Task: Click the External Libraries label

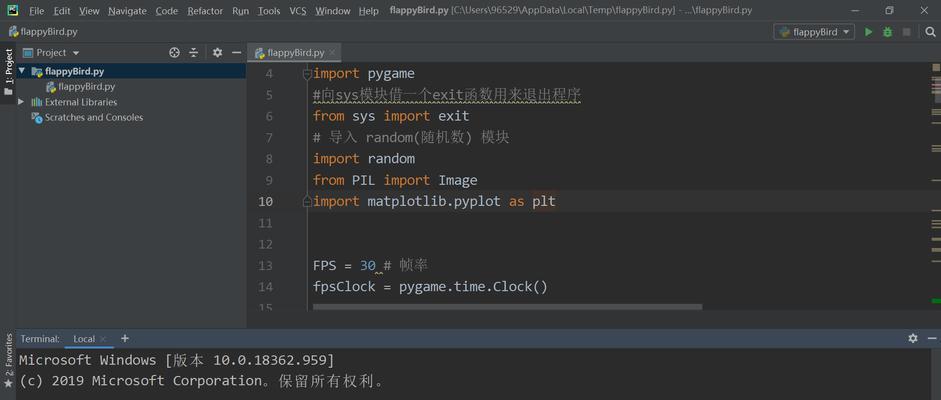Action: click(81, 102)
